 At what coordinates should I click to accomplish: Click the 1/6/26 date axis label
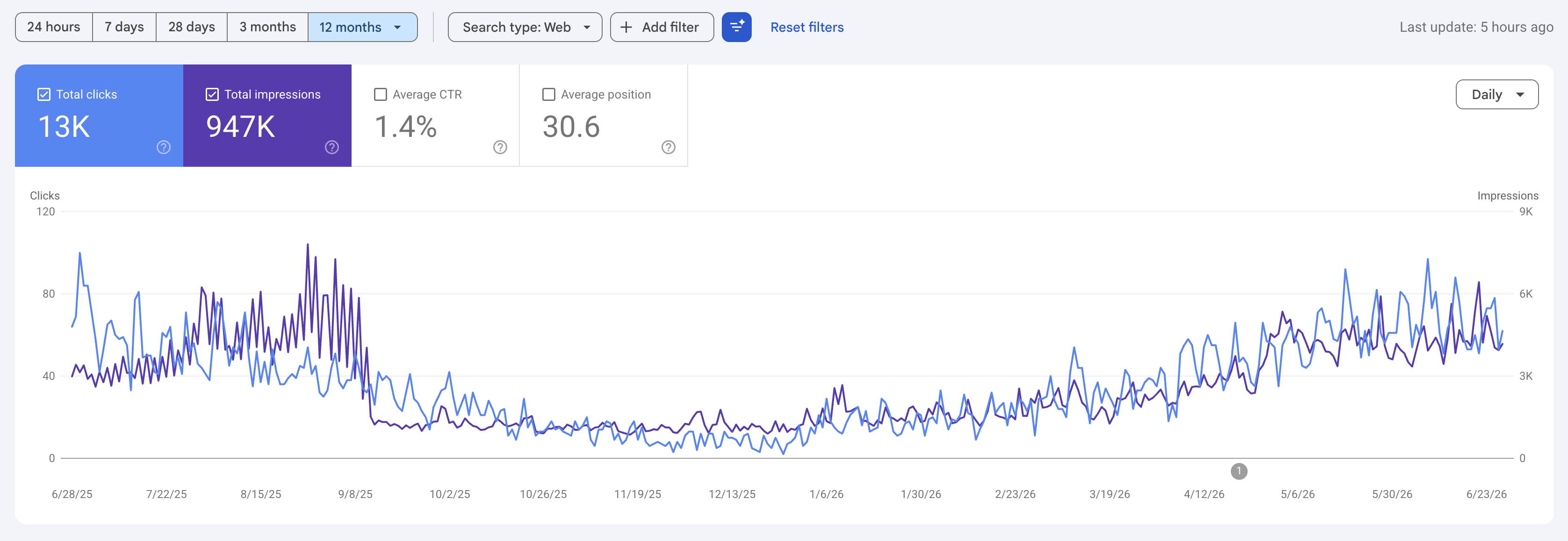(x=826, y=494)
